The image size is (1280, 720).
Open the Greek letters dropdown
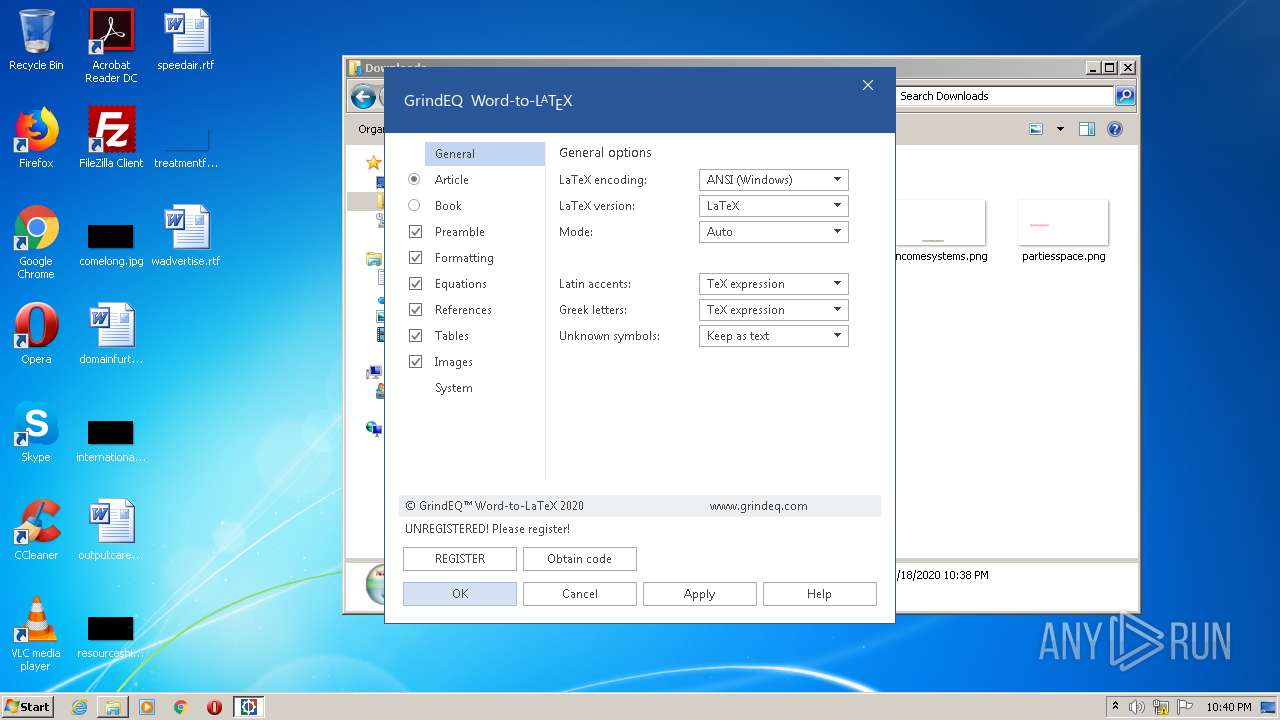[x=773, y=310]
